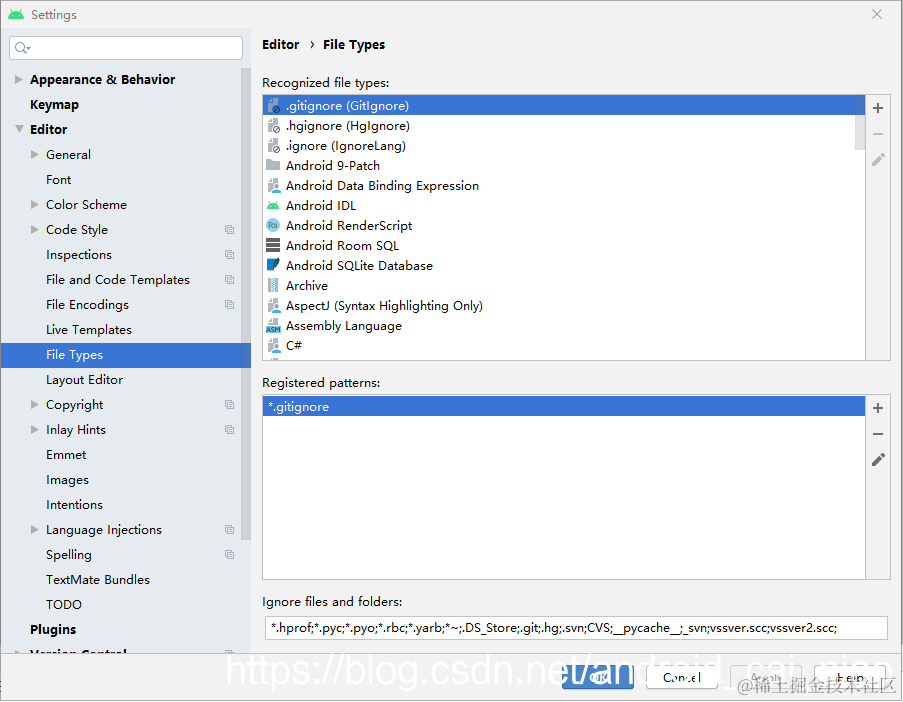Click the .gitignore file type icon
The height and width of the screenshot is (702, 903).
click(274, 105)
